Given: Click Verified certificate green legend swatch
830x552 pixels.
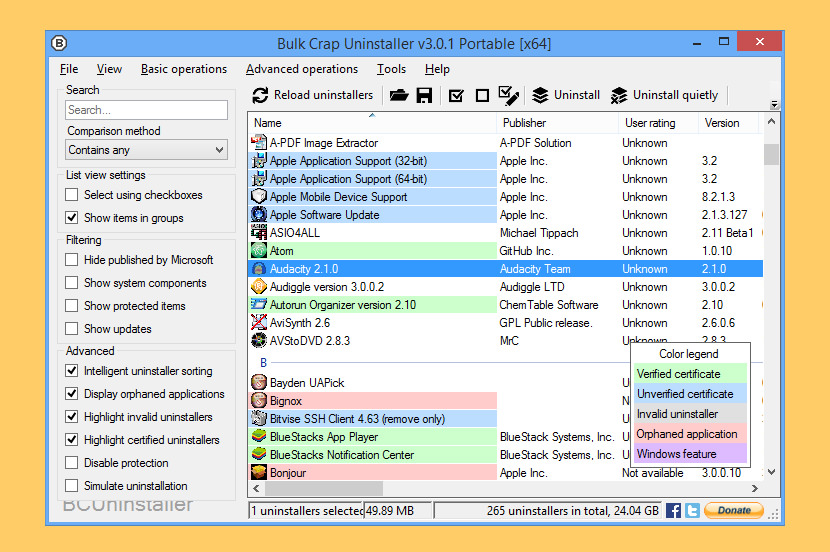Looking at the screenshot, I should (690, 374).
